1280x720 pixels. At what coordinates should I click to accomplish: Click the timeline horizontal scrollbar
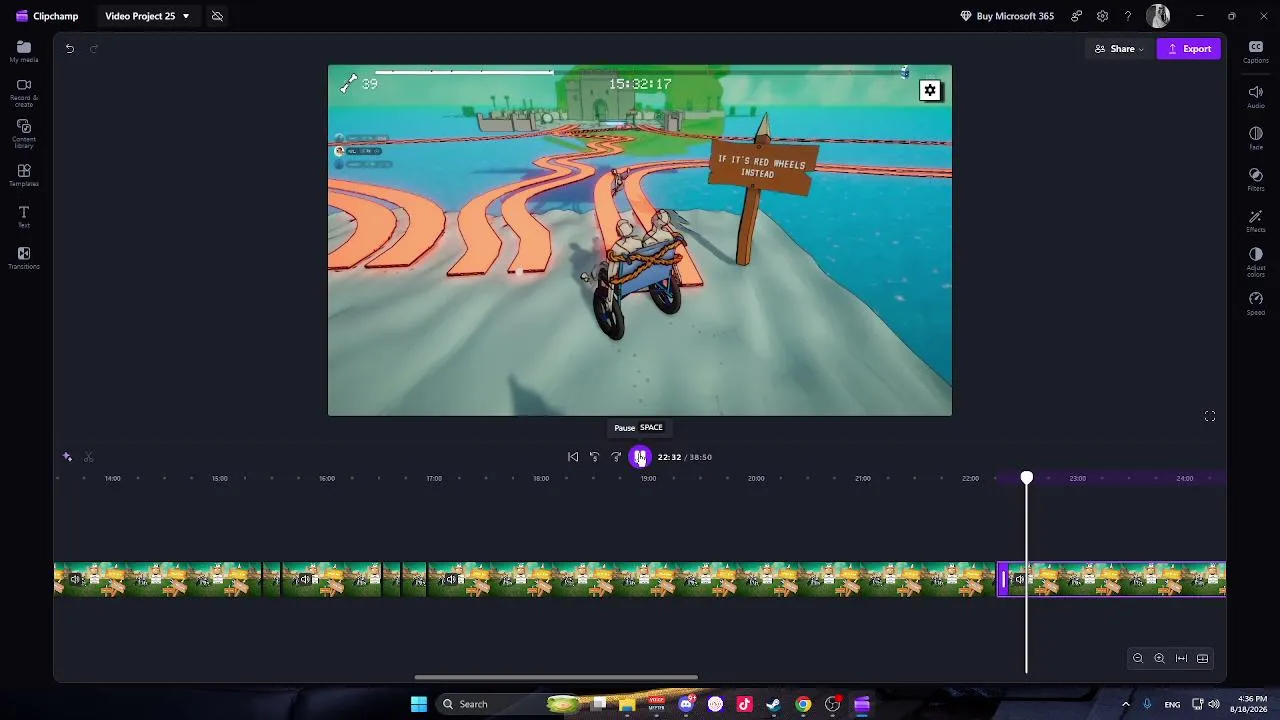pyautogui.click(x=556, y=677)
